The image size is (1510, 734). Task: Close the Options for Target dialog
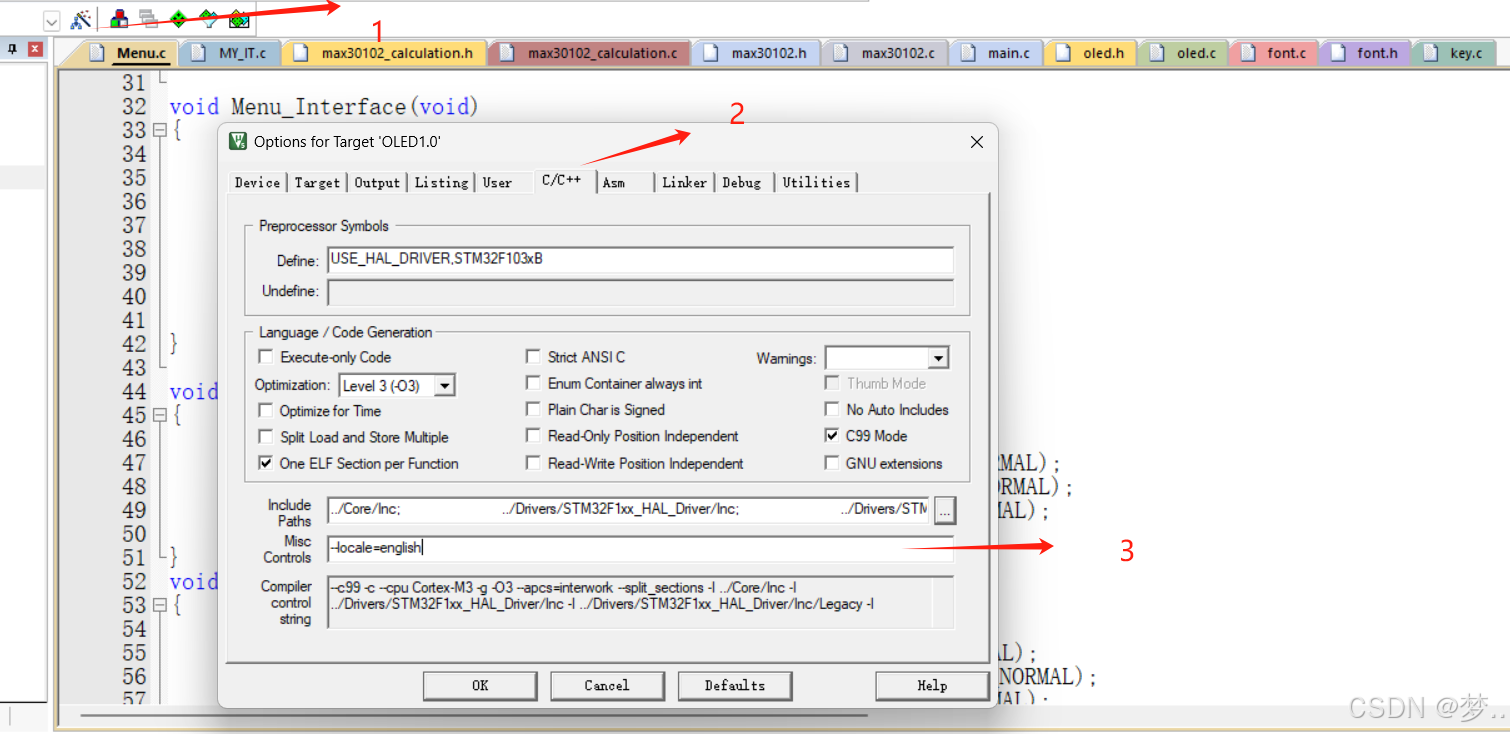click(977, 142)
